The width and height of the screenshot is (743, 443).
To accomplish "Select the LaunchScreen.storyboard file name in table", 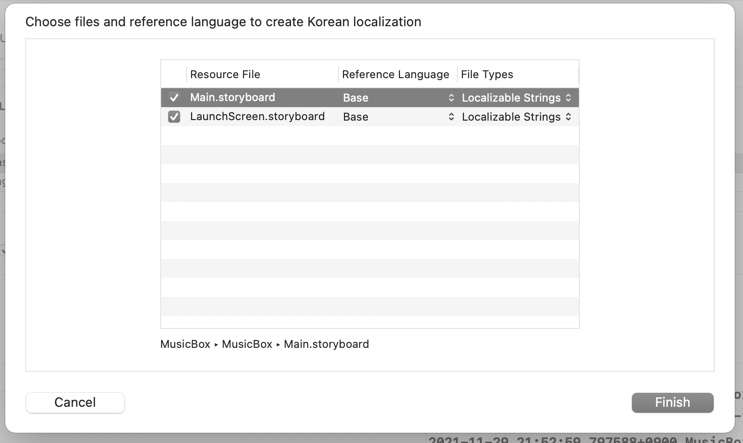I will [257, 117].
